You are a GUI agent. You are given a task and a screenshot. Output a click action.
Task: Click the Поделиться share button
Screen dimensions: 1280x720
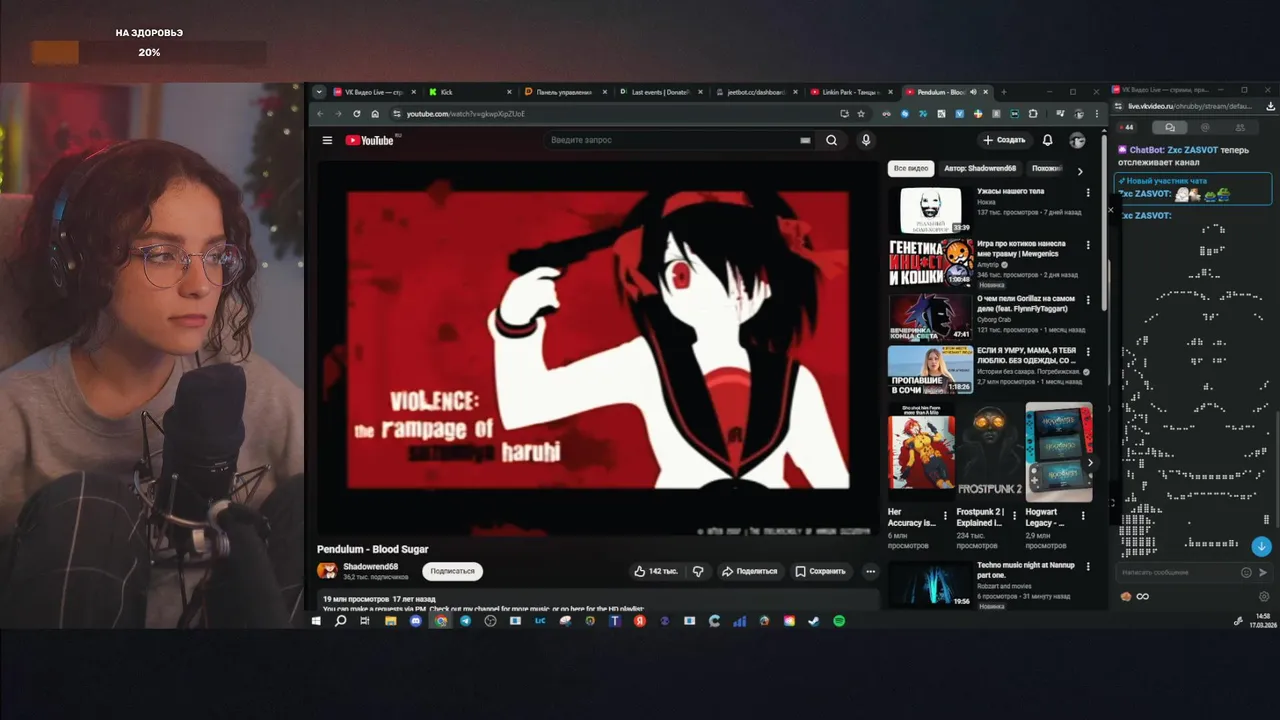point(749,571)
